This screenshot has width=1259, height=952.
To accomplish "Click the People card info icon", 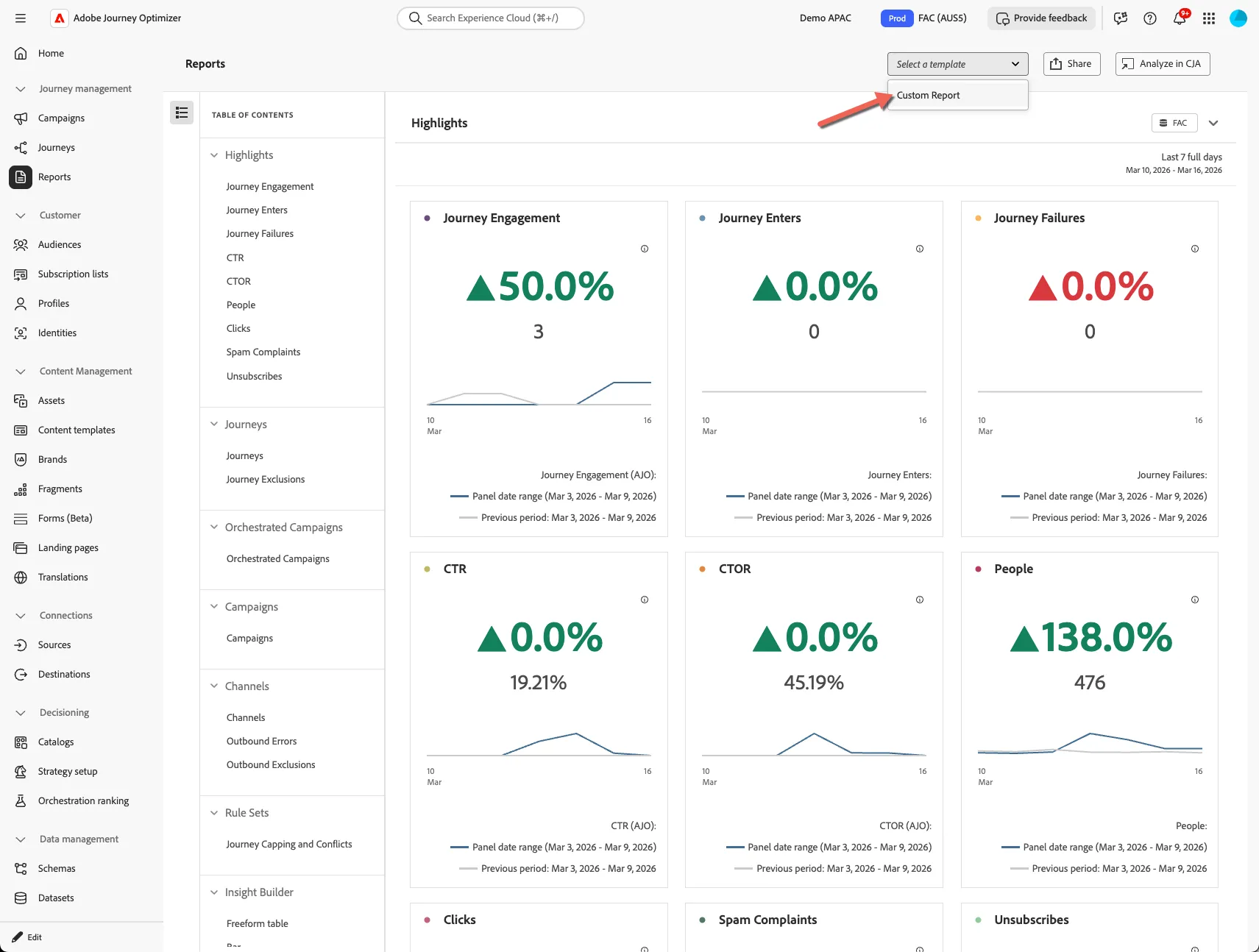I will point(1195,600).
